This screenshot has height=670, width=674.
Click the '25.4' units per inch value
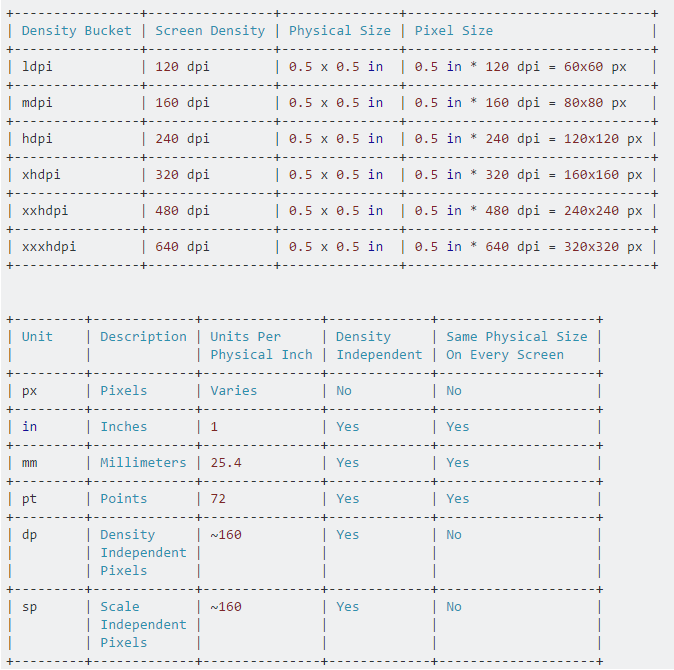(226, 463)
